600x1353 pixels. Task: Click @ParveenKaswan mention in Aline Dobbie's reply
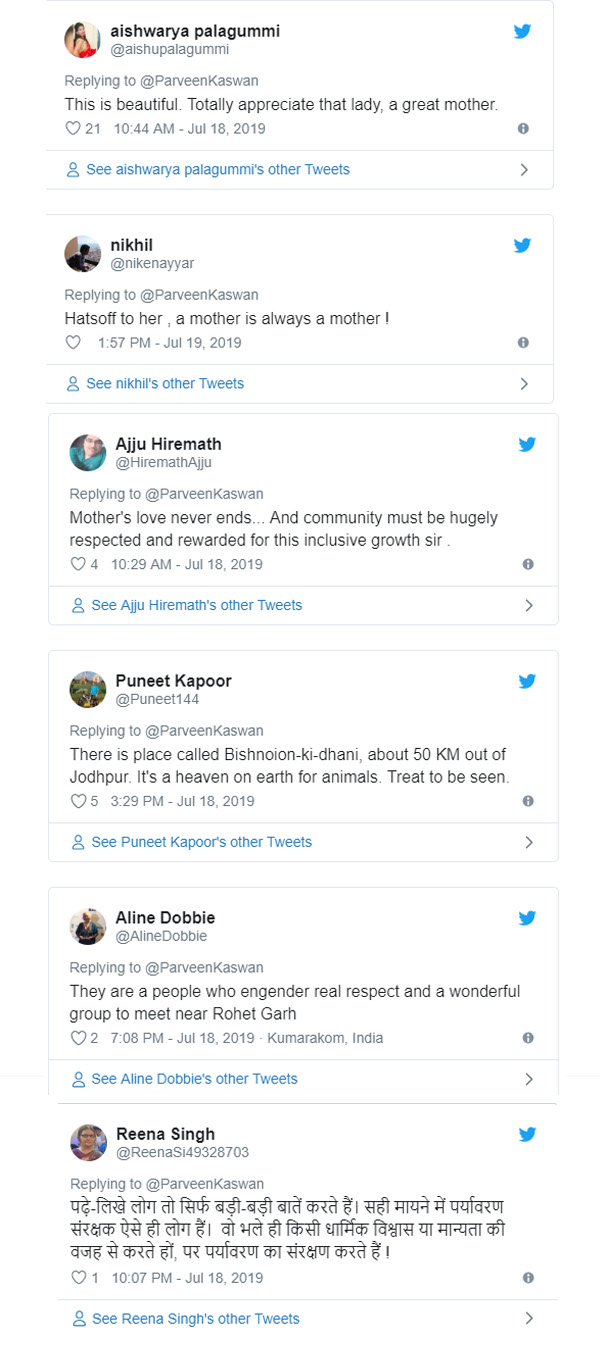204,967
